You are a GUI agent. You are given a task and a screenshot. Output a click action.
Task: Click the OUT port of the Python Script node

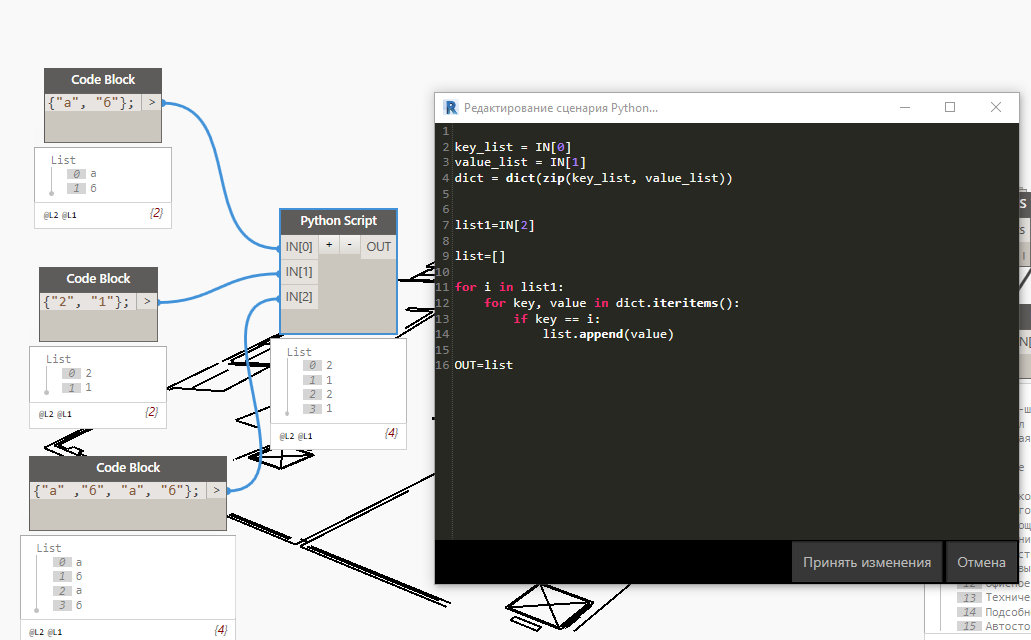(x=378, y=246)
